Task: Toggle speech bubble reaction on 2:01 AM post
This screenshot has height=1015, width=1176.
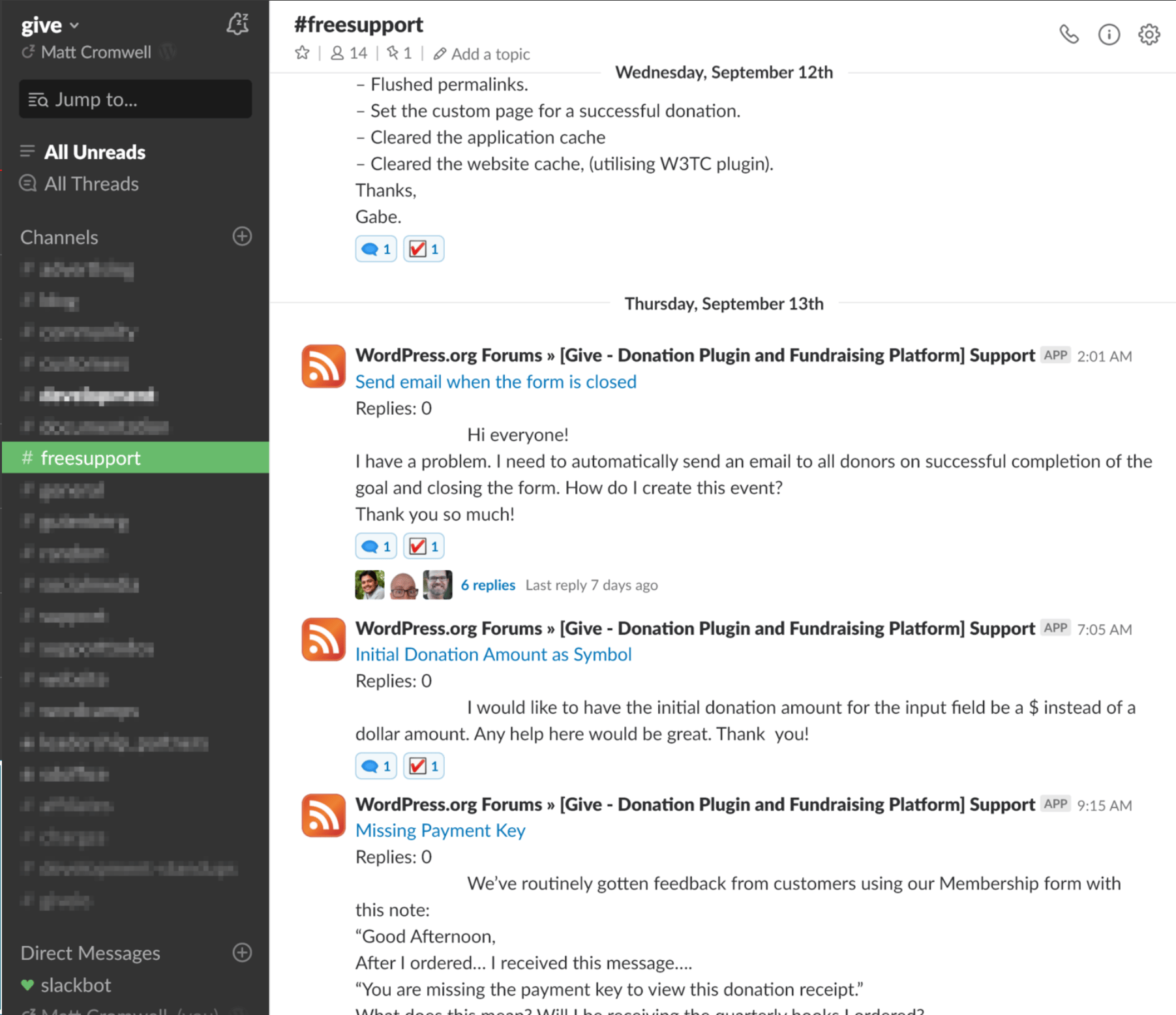Action: pyautogui.click(x=376, y=546)
